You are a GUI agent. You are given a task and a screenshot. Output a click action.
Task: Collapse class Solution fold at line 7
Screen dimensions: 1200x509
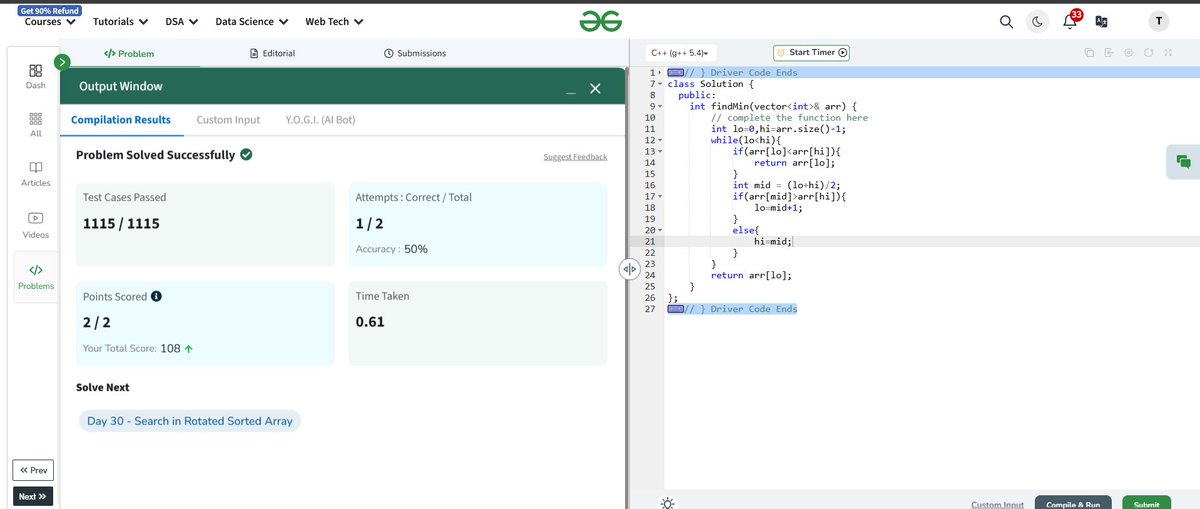coord(660,84)
